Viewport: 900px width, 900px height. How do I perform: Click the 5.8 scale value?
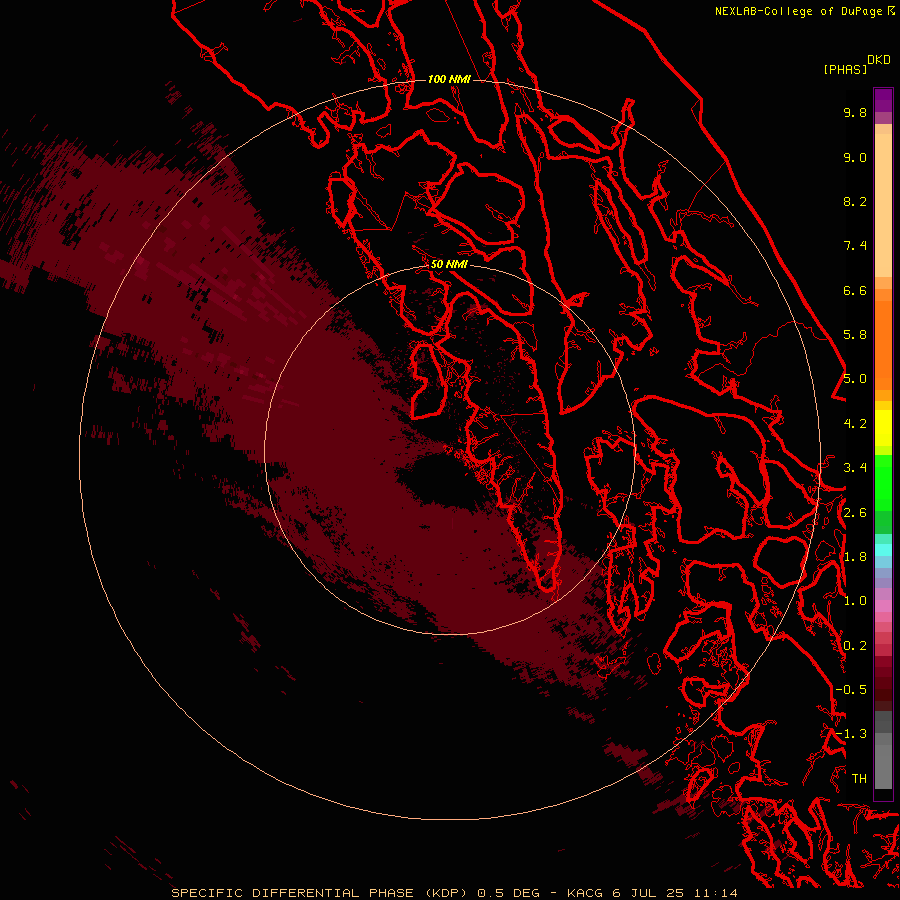pyautogui.click(x=855, y=335)
